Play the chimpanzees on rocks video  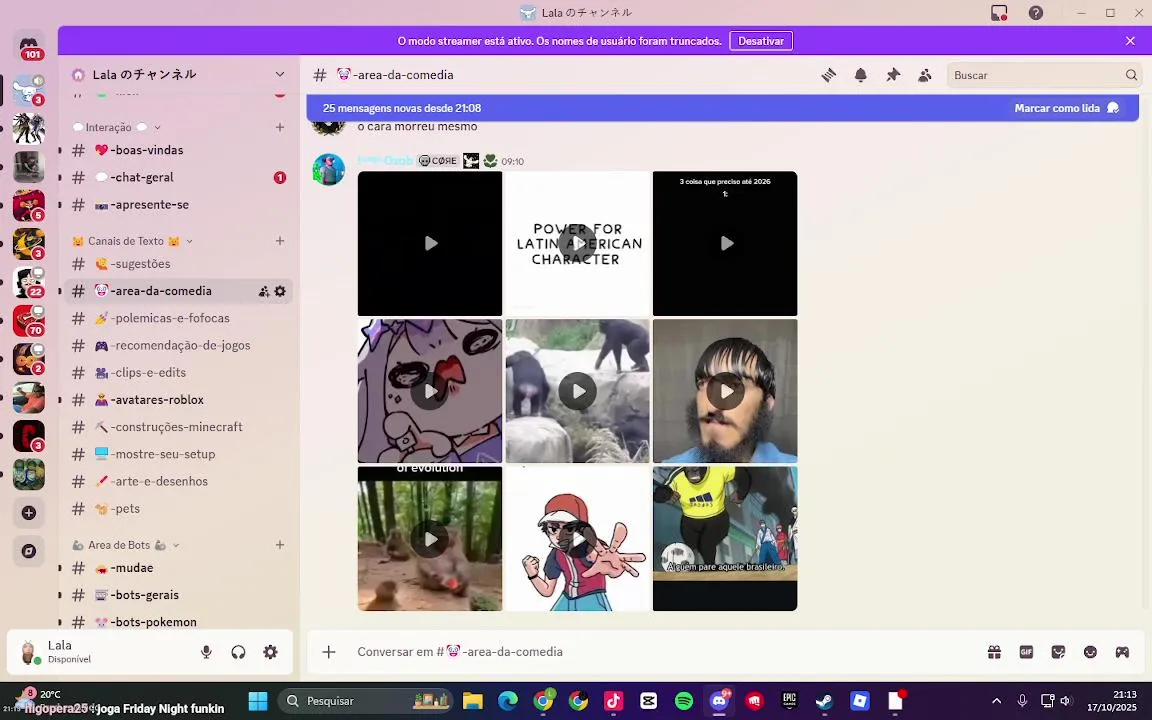coord(577,391)
